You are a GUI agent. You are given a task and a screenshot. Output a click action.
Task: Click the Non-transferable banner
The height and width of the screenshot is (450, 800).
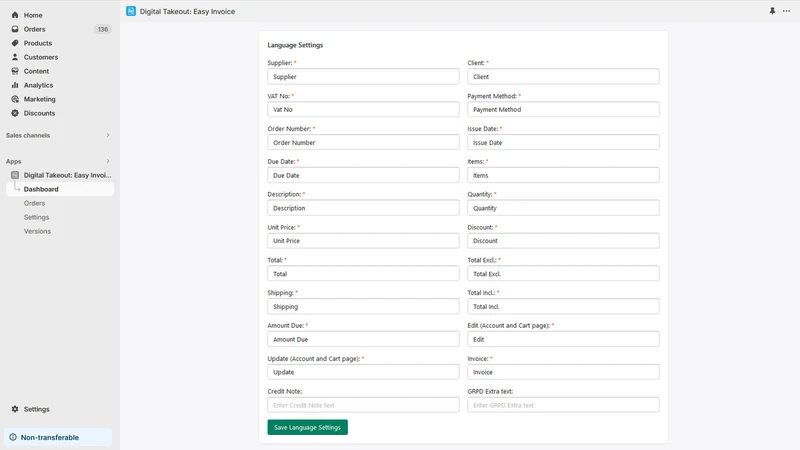(58, 437)
